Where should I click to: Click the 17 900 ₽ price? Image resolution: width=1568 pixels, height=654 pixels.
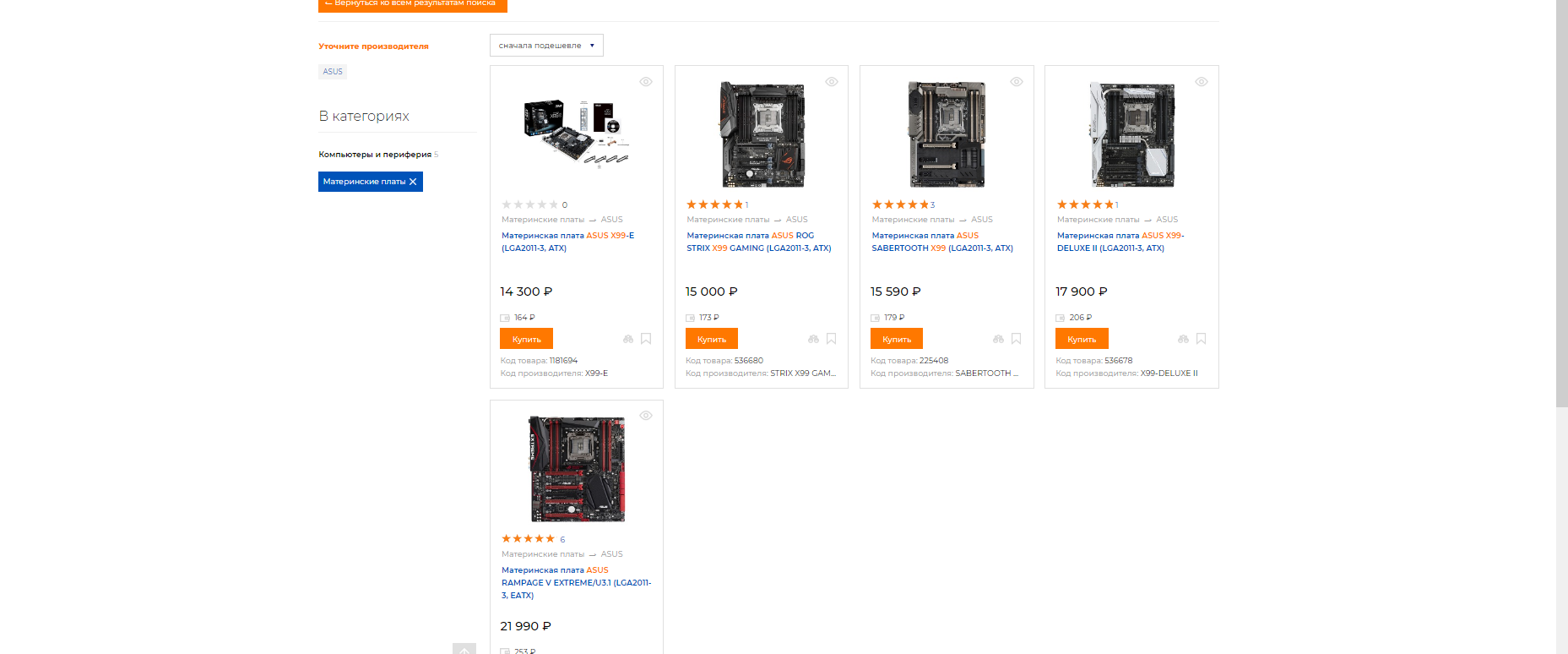coord(1082,292)
